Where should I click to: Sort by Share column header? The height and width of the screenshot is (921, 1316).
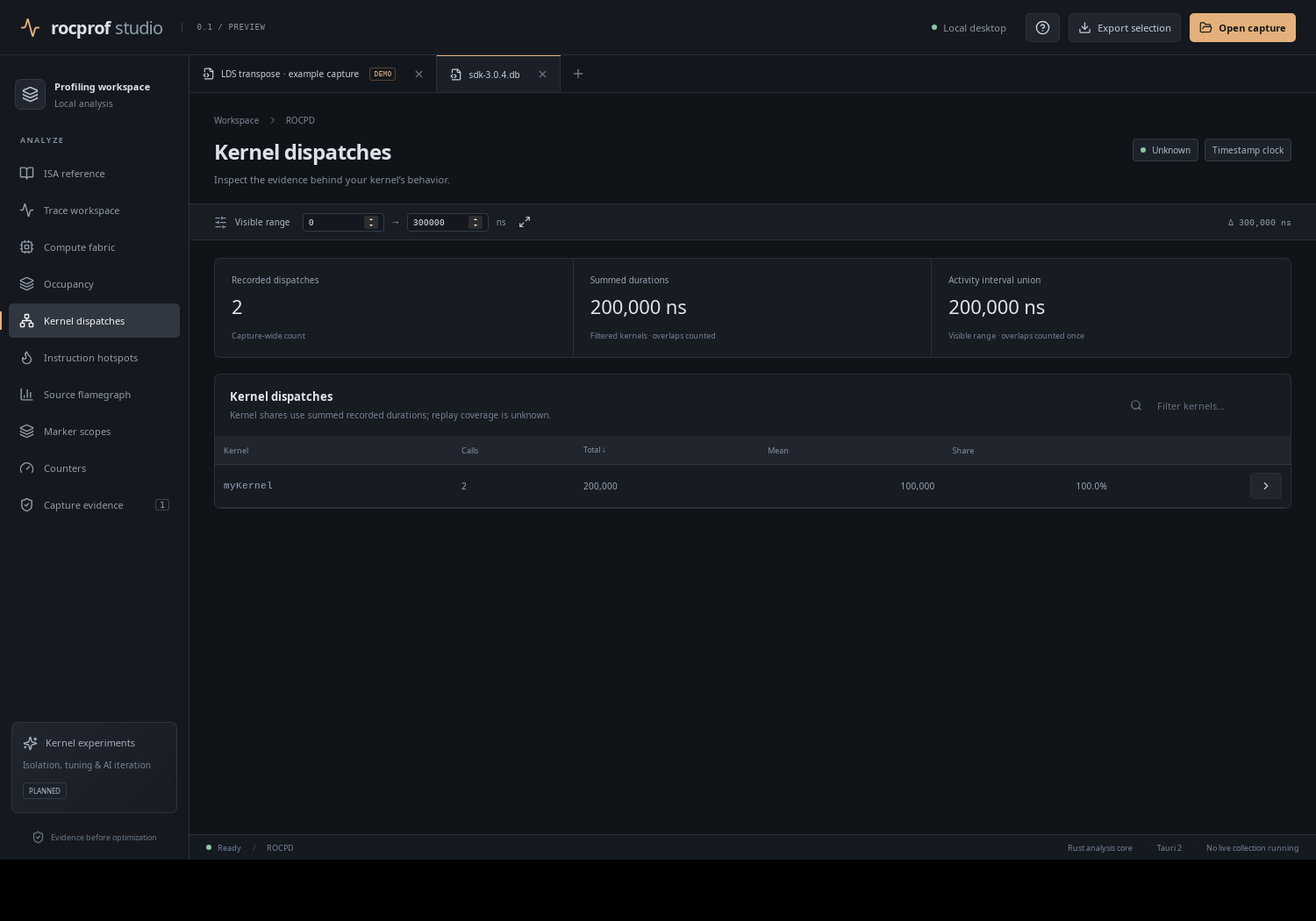click(x=962, y=451)
